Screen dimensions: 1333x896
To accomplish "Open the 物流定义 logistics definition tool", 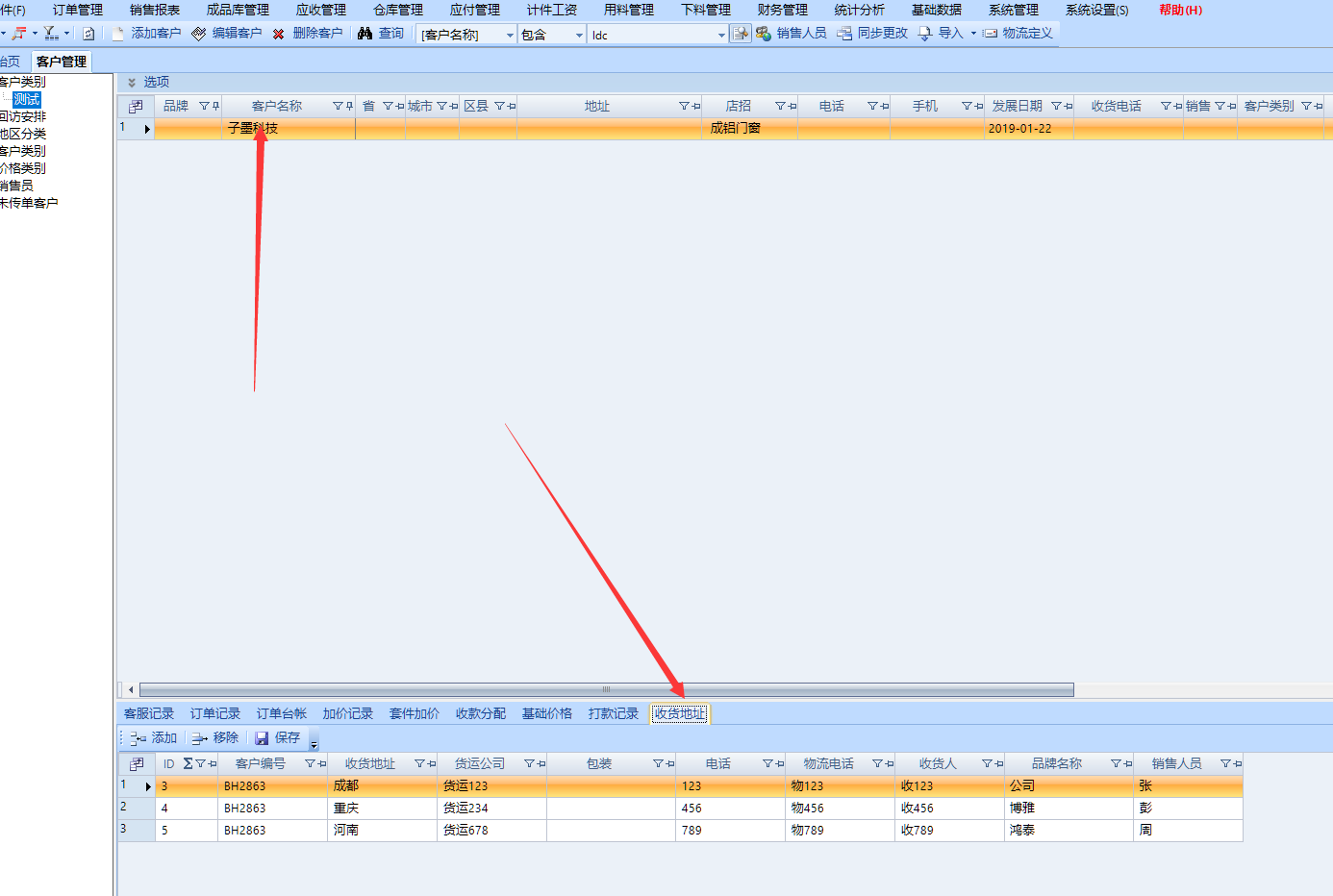I will (1018, 34).
